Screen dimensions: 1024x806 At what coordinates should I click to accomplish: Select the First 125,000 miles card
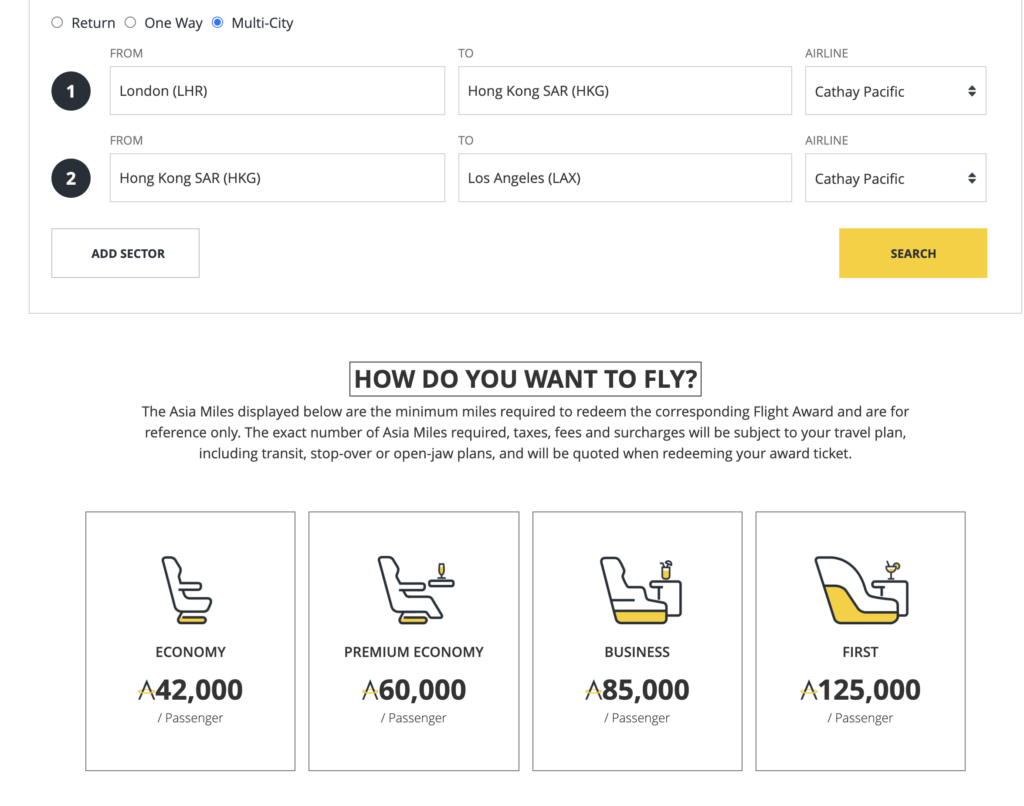click(x=860, y=641)
